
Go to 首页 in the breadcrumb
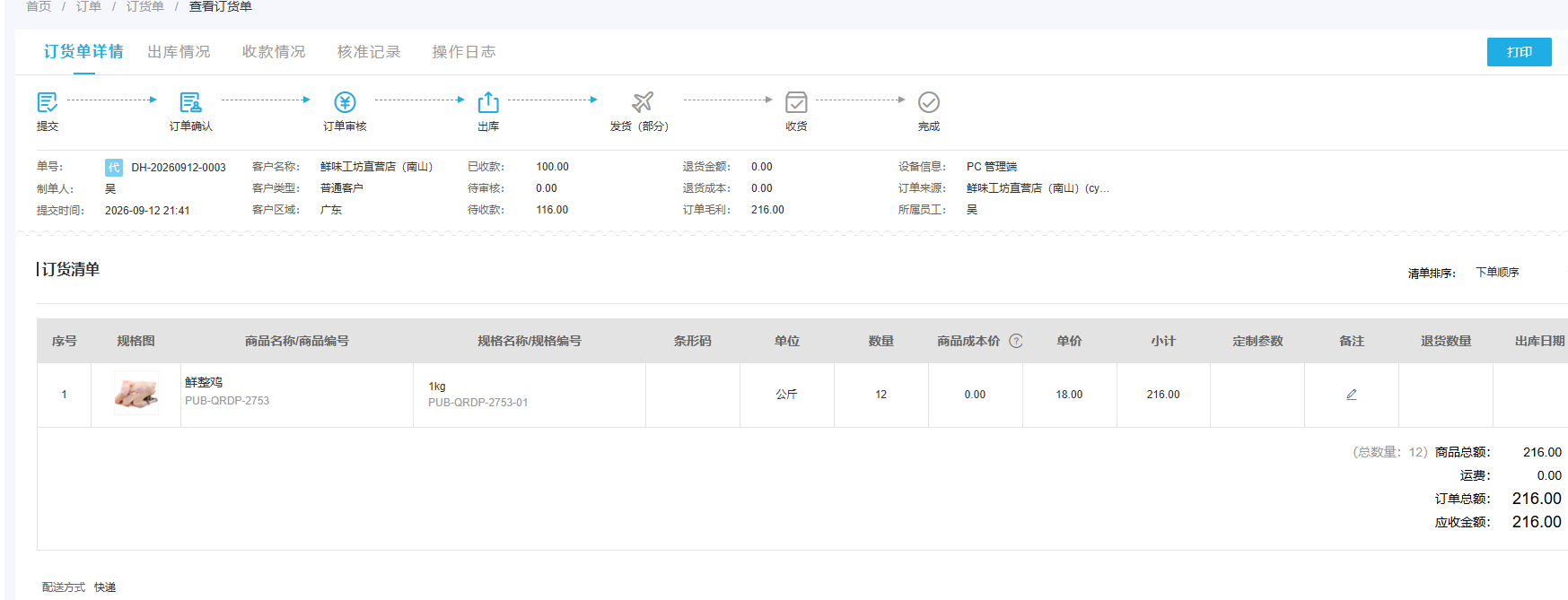[x=39, y=6]
